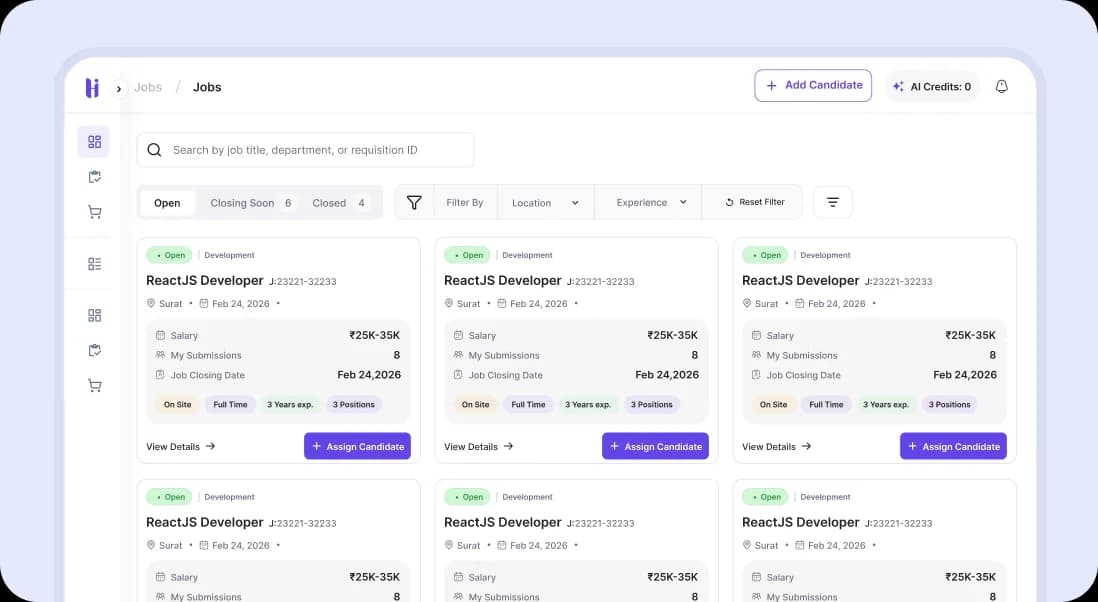Screen dimensions: 1098x602
Task: Expand the sidebar with the chevron arrow
Action: [119, 89]
